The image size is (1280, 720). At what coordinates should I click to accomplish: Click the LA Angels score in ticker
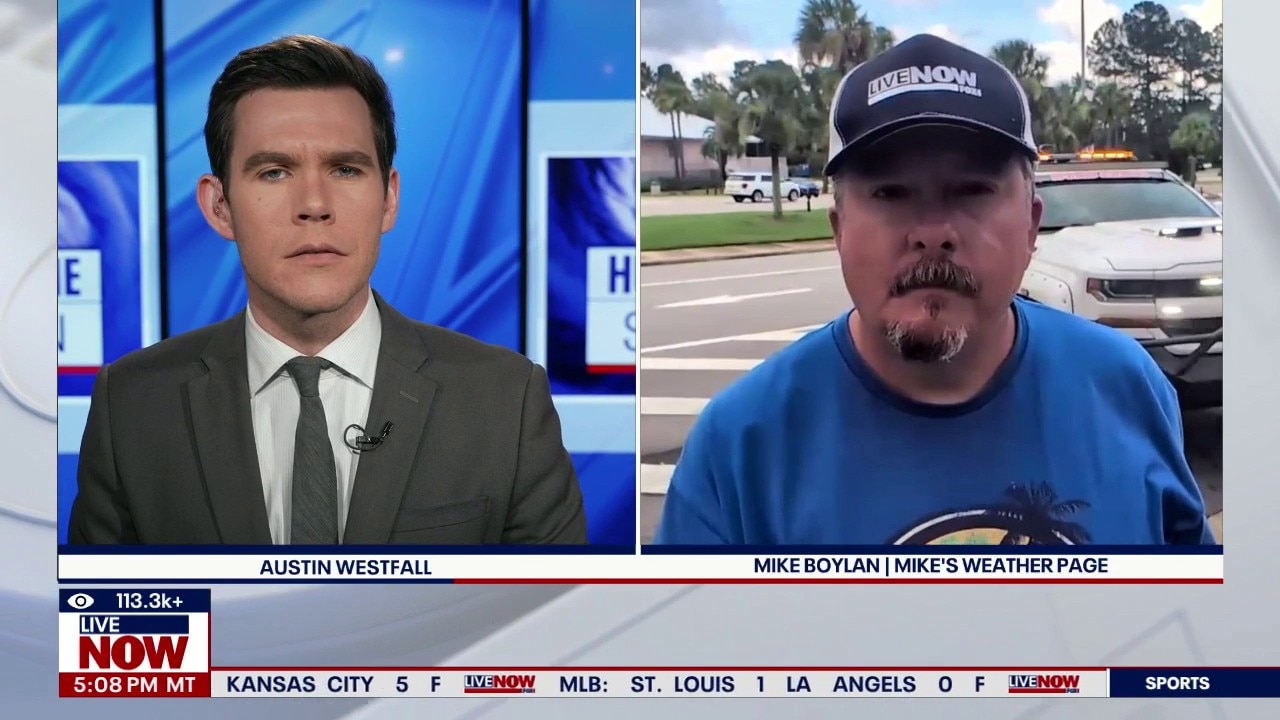tap(885, 685)
